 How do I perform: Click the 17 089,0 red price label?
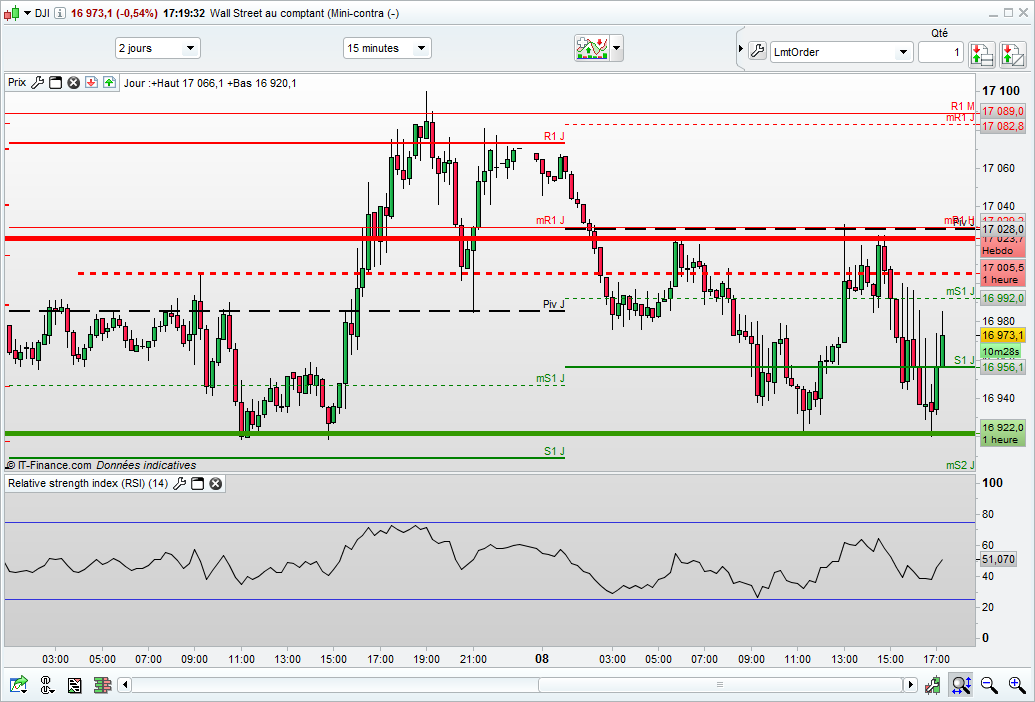1003,111
